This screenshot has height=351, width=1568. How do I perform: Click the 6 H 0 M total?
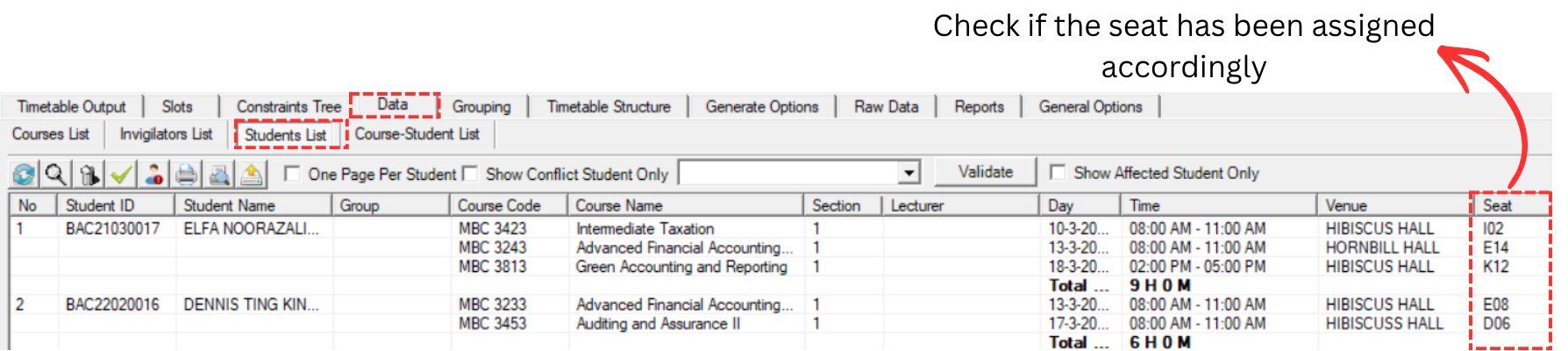[x=1160, y=342]
